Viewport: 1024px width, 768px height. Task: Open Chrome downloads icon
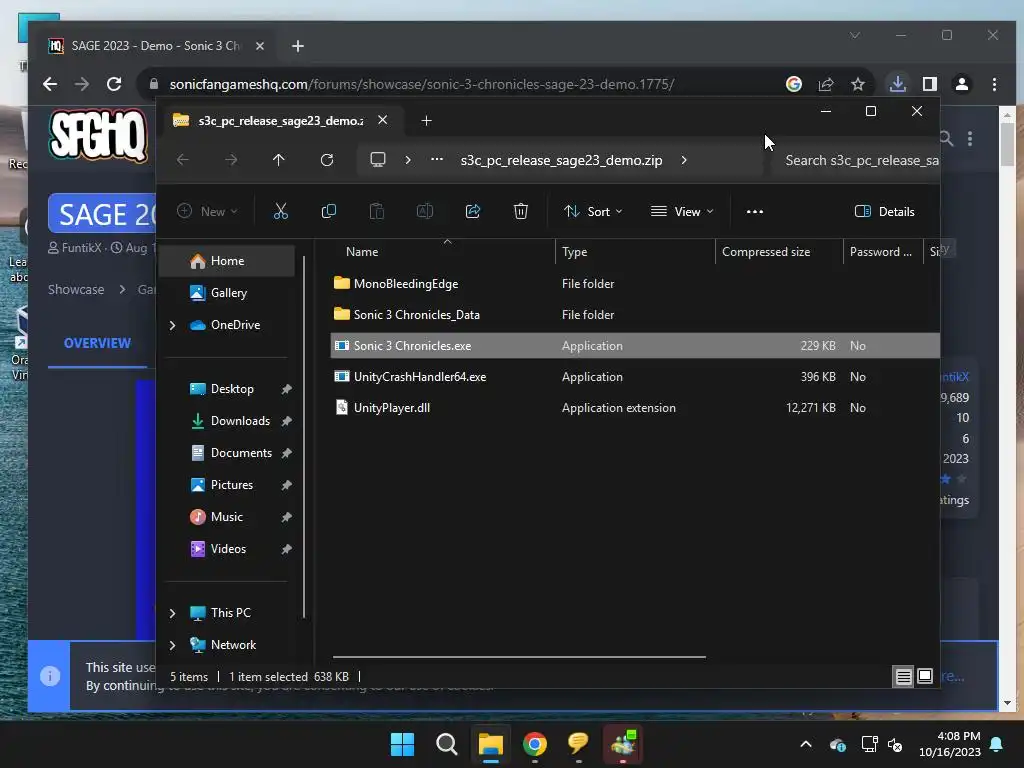click(898, 84)
